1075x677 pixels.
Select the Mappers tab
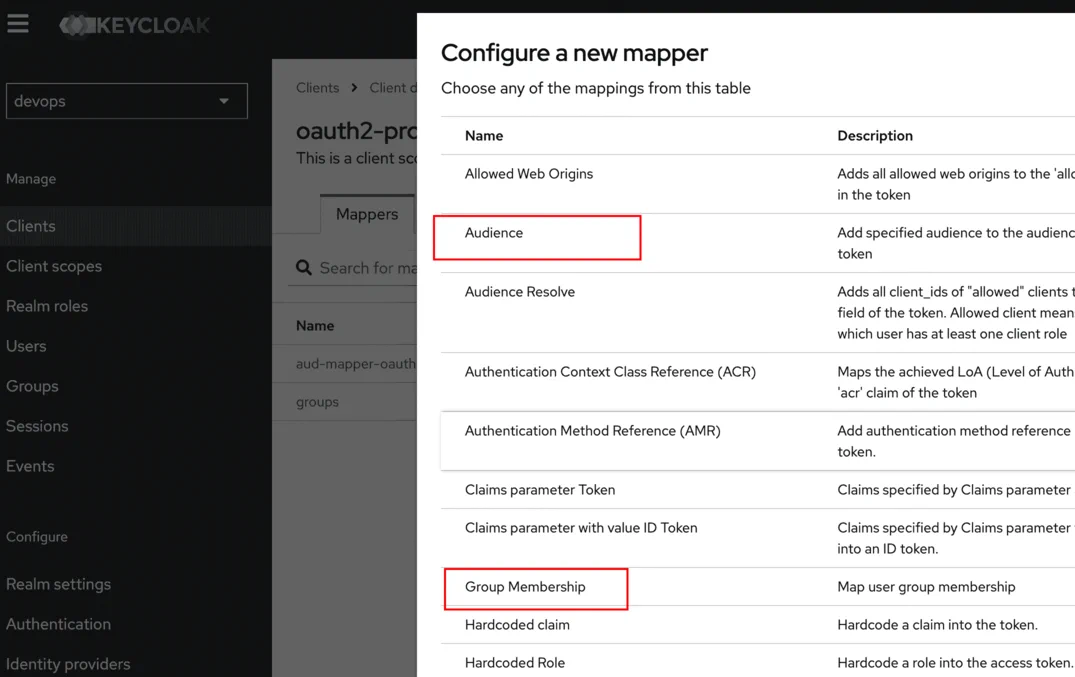click(366, 214)
